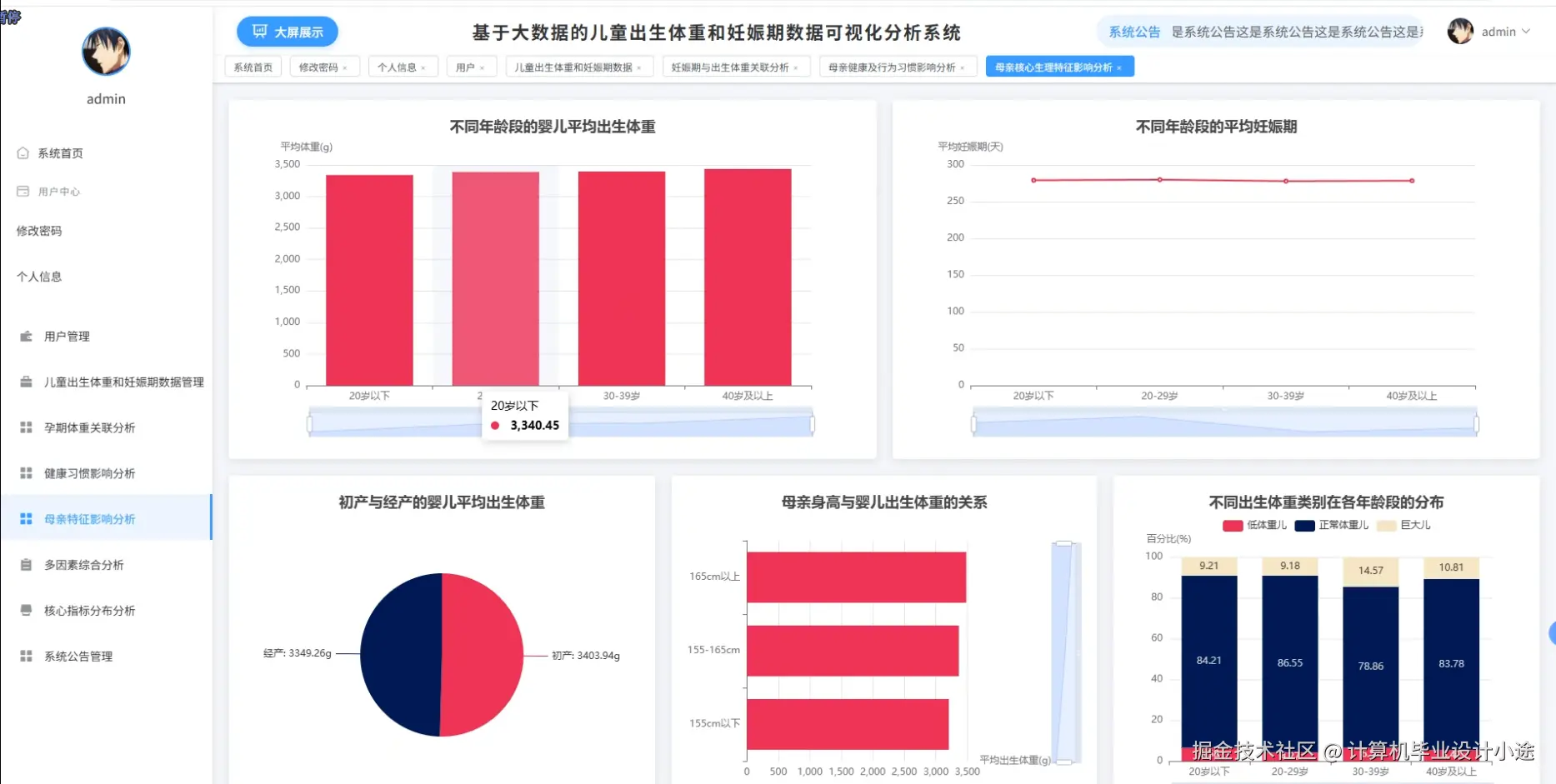The image size is (1556, 784).
Task: Click the admin avatar image
Action: coord(1459,32)
